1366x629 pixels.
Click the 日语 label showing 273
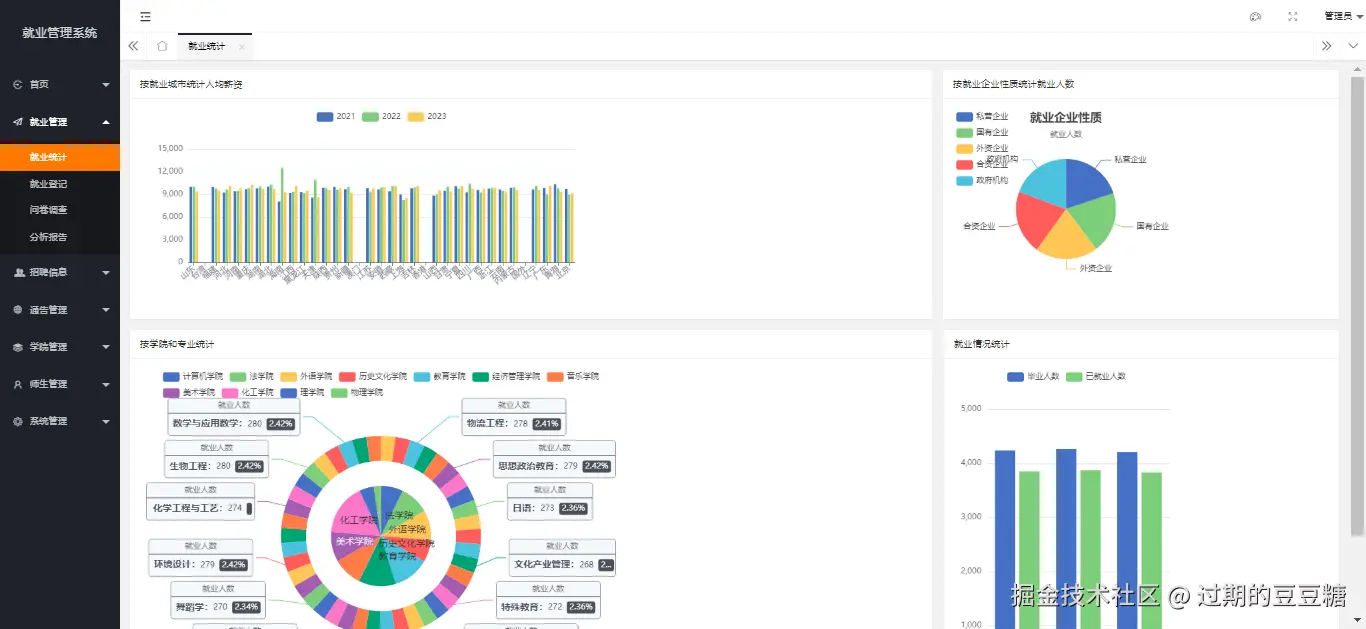click(550, 502)
